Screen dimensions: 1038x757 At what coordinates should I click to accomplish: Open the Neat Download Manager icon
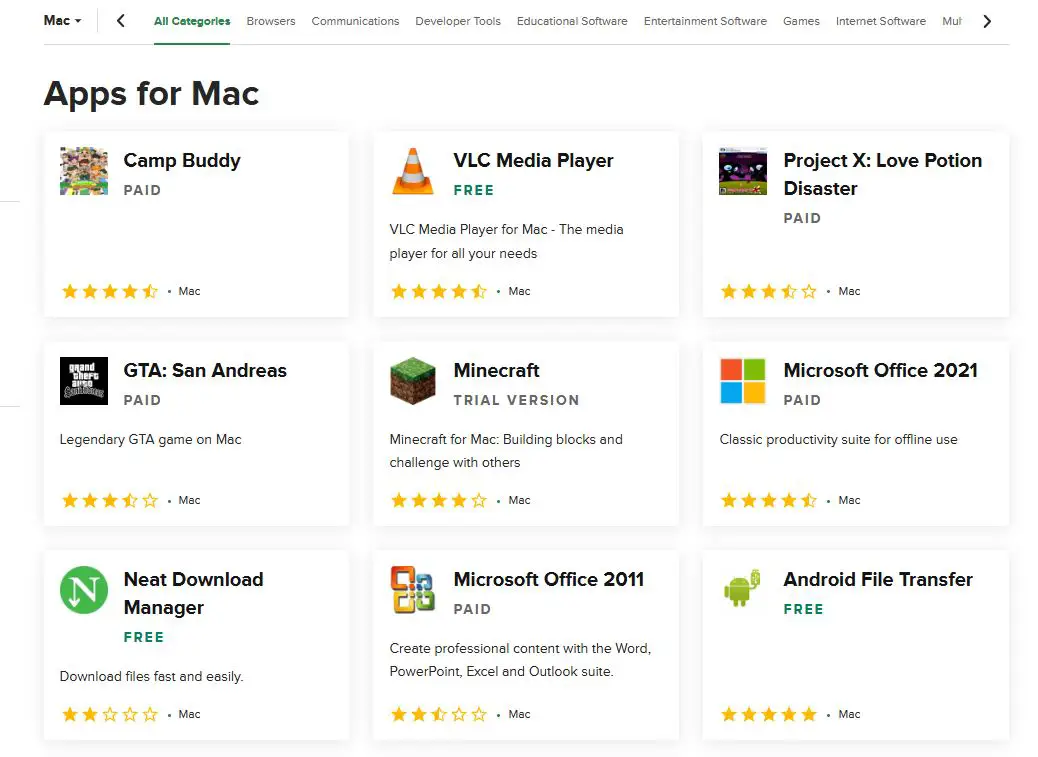tap(83, 590)
